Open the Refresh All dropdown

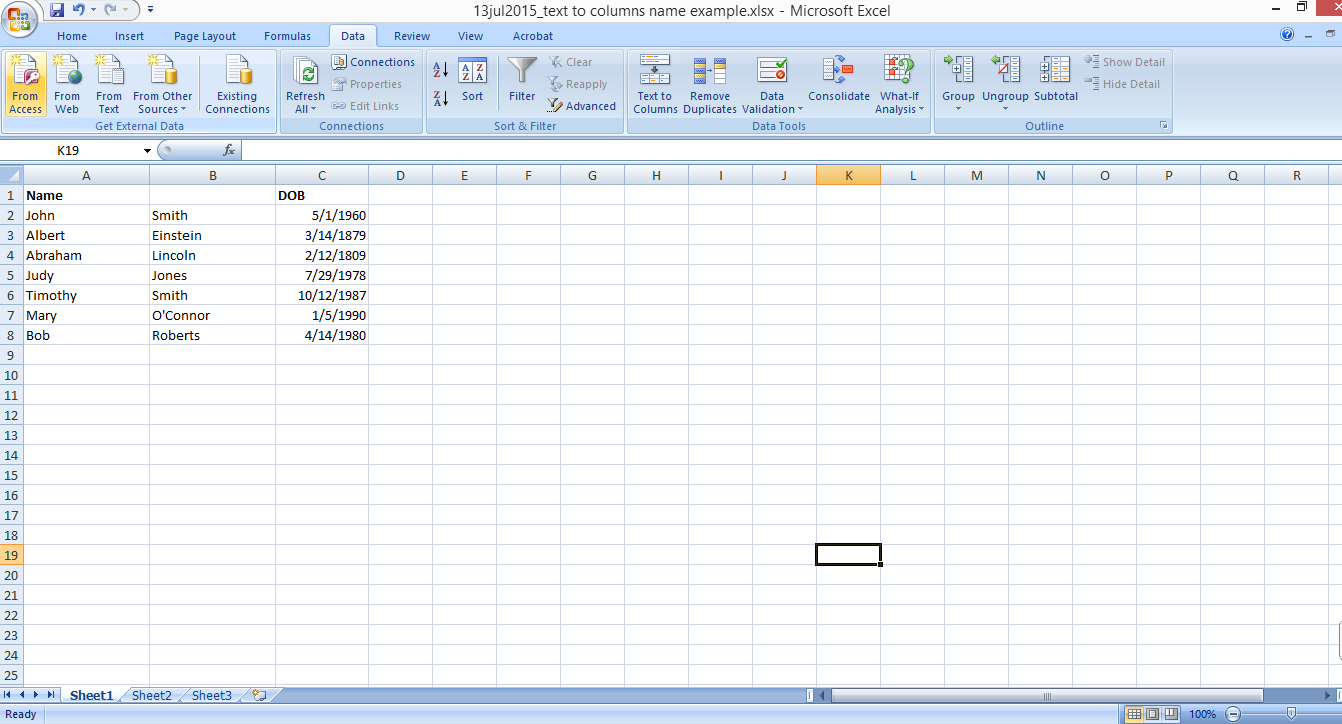click(305, 84)
